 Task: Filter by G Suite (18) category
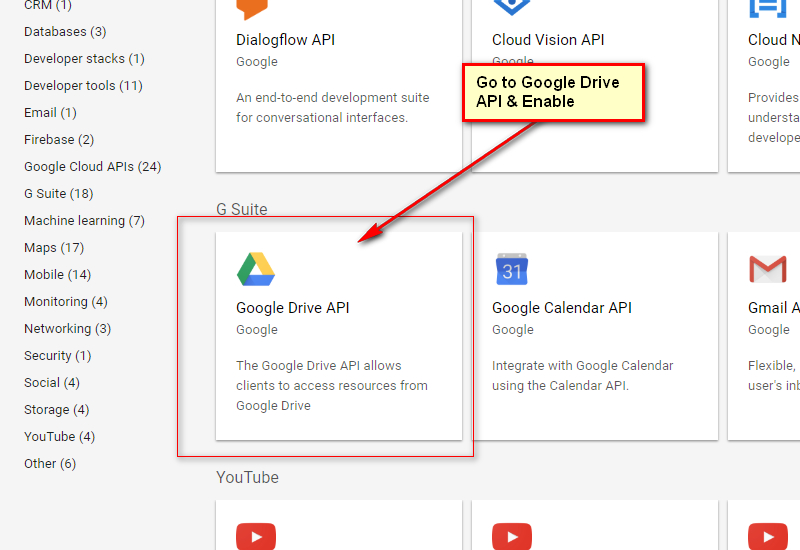pos(59,194)
